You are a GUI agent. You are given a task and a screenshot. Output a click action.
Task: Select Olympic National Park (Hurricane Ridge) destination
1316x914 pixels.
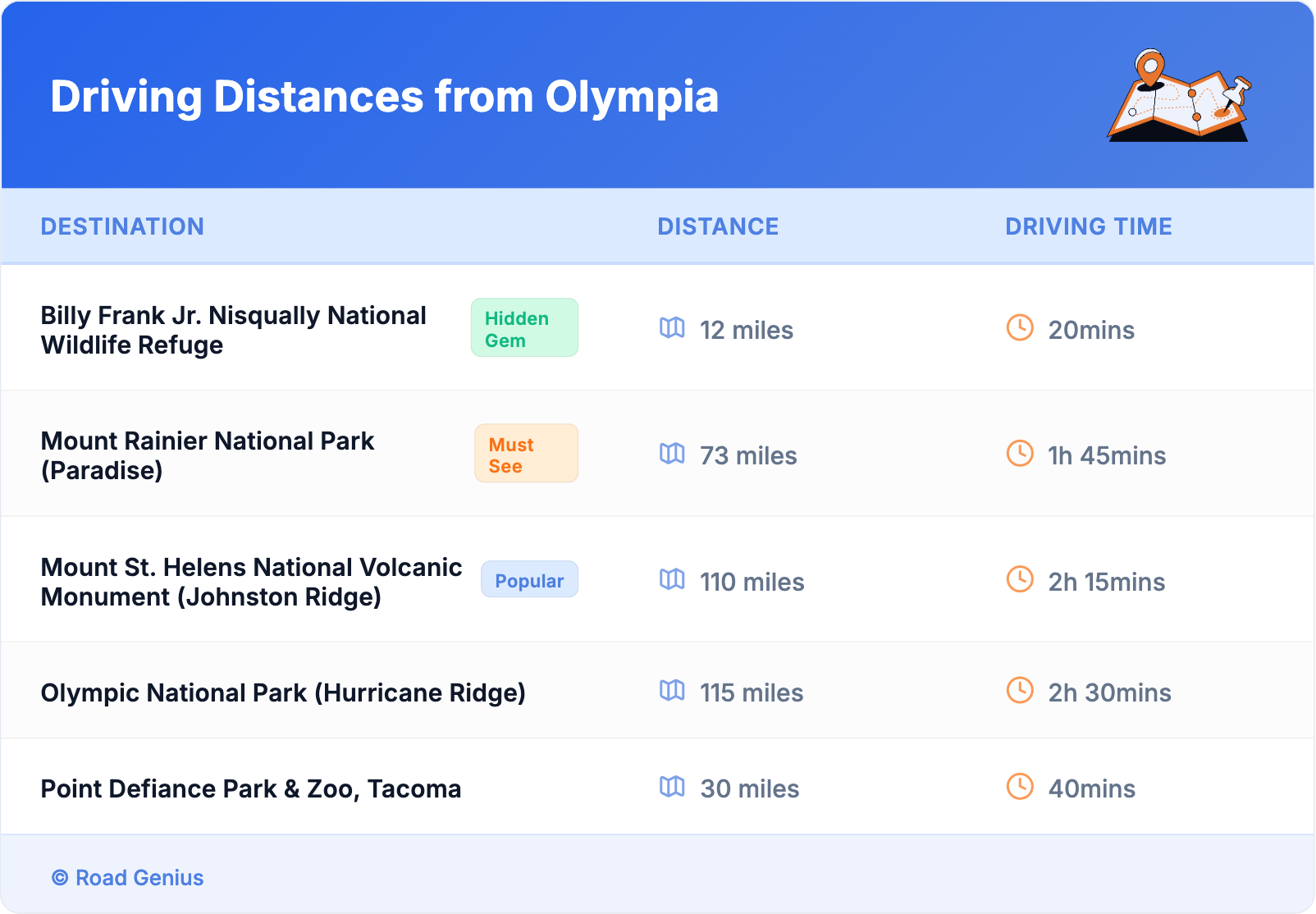(283, 692)
